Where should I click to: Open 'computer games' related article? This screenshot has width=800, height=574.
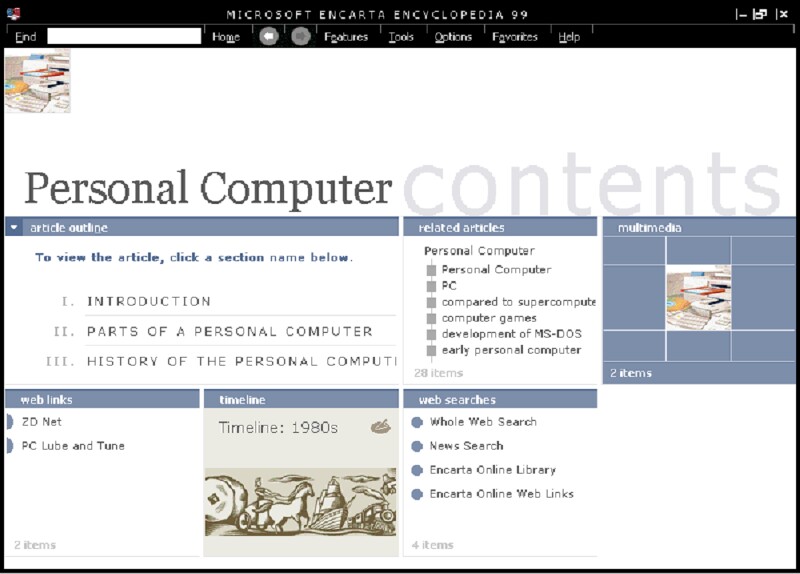click(x=489, y=318)
